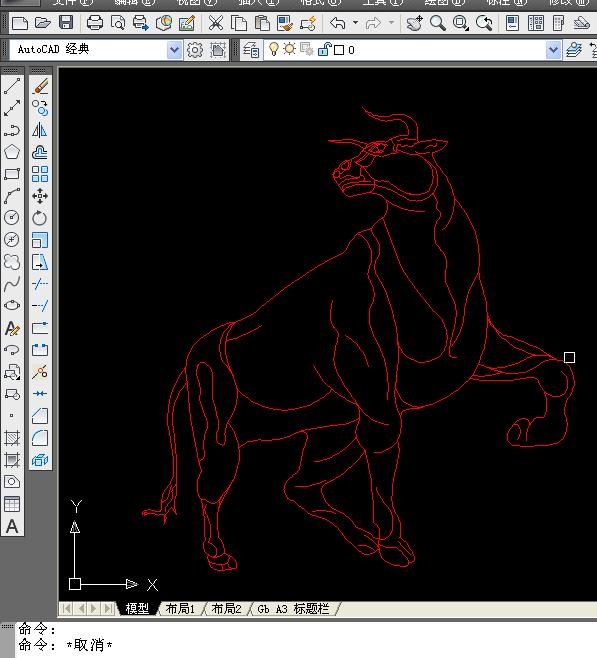The image size is (597, 658).
Task: Click the New drawing icon
Action: (20, 23)
